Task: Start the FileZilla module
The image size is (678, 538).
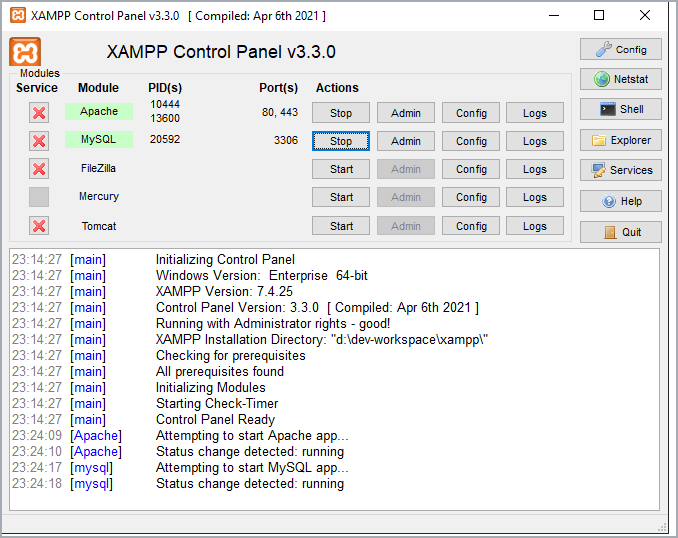Action: 341,169
